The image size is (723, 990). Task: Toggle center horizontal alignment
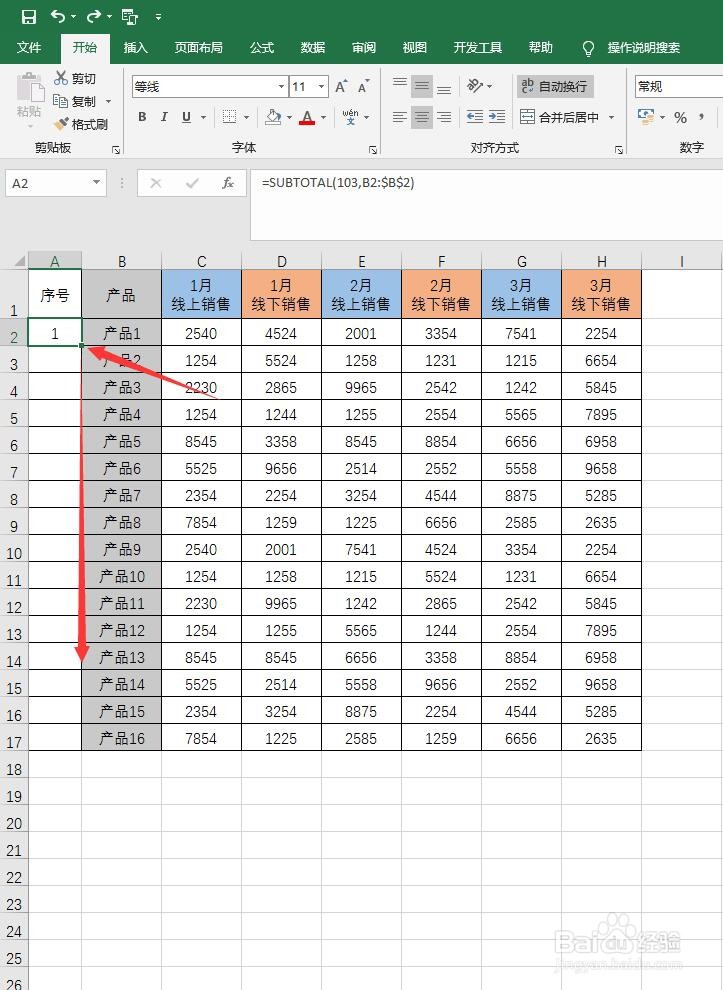422,117
